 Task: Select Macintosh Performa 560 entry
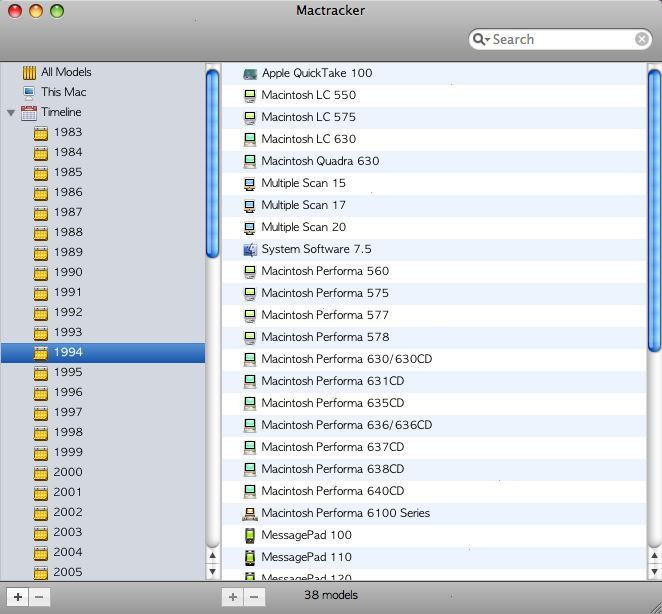(434, 271)
